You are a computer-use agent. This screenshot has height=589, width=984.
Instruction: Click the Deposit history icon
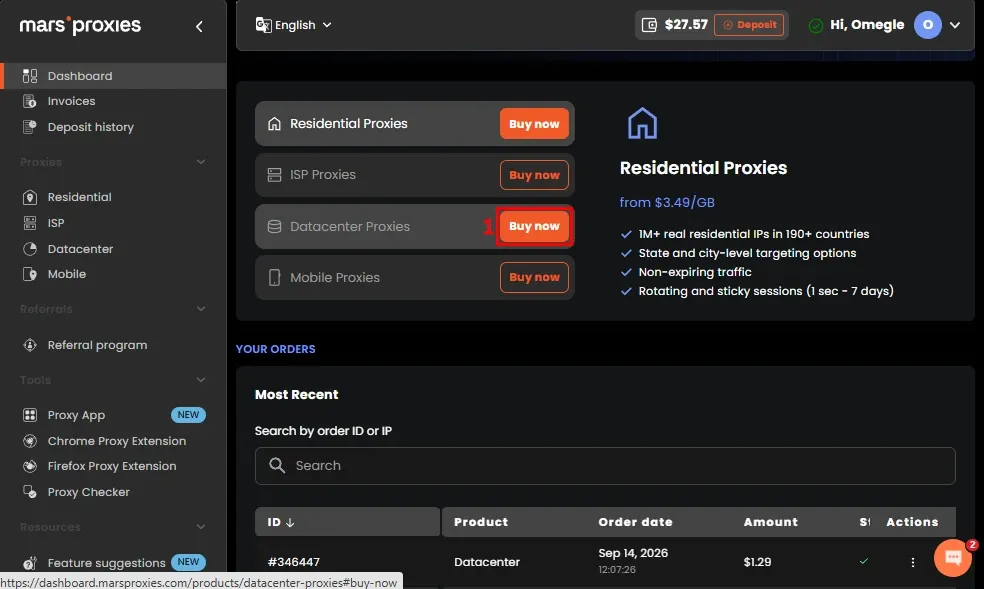[29, 127]
